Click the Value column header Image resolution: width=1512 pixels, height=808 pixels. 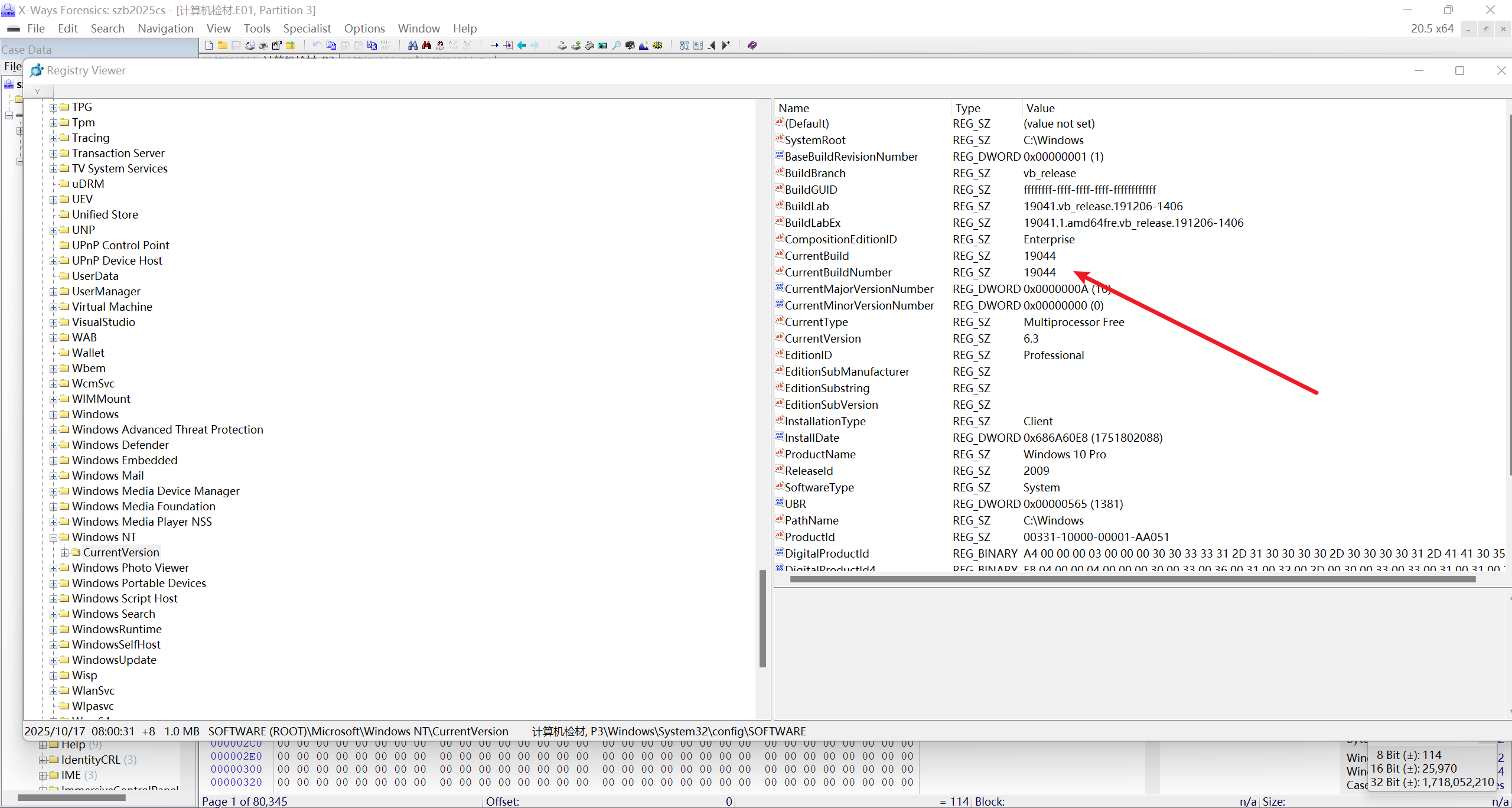[1040, 108]
